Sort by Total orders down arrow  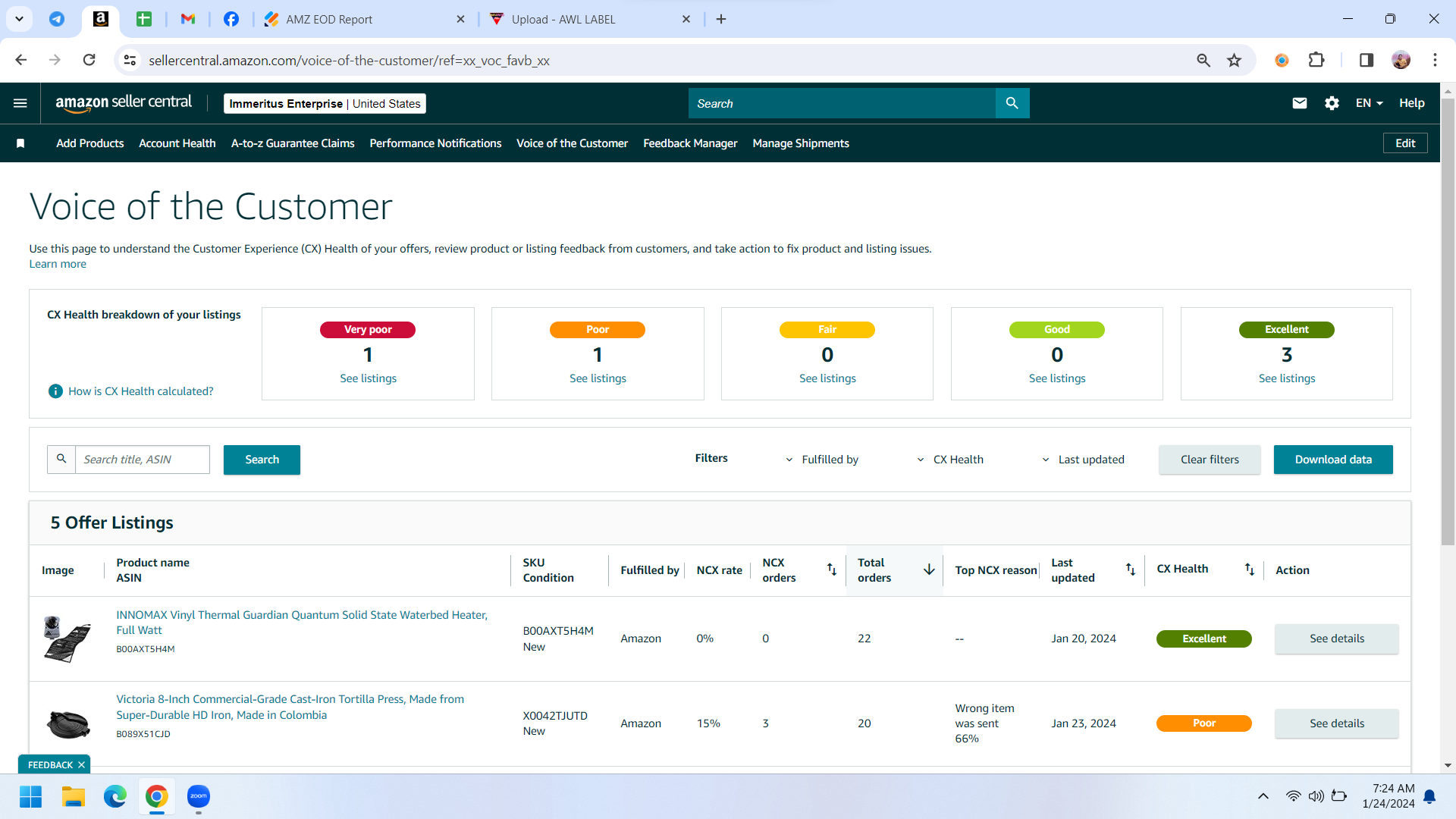pyautogui.click(x=929, y=570)
